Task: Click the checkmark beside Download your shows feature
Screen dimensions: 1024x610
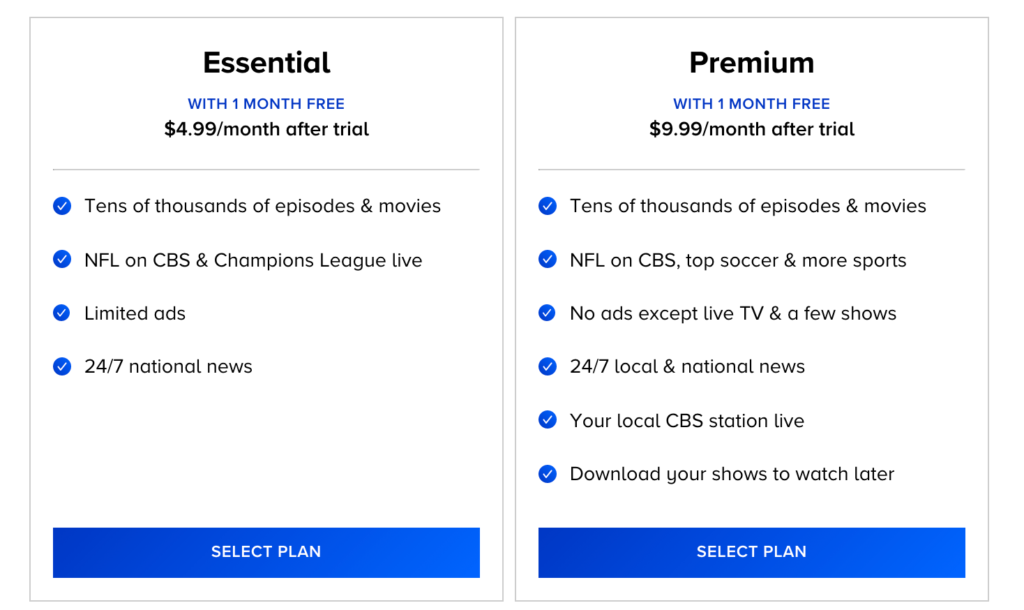Action: click(547, 474)
